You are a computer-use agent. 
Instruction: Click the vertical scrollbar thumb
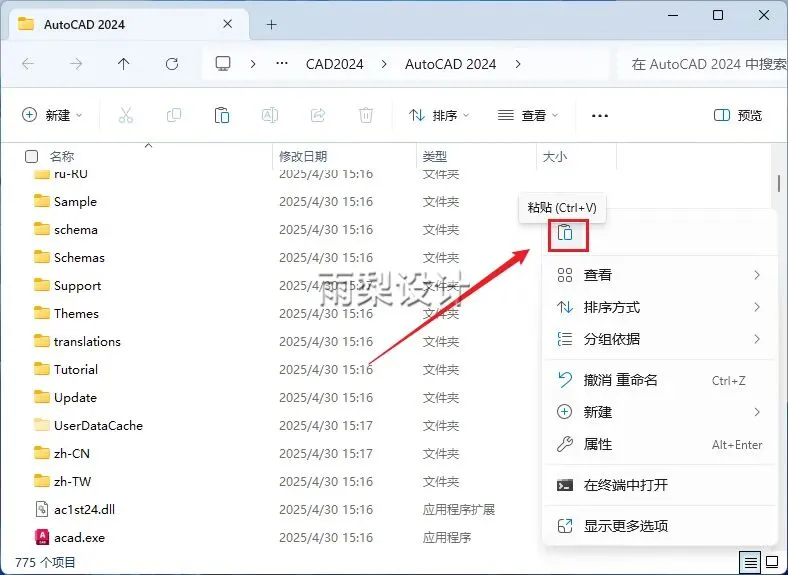[x=778, y=183]
